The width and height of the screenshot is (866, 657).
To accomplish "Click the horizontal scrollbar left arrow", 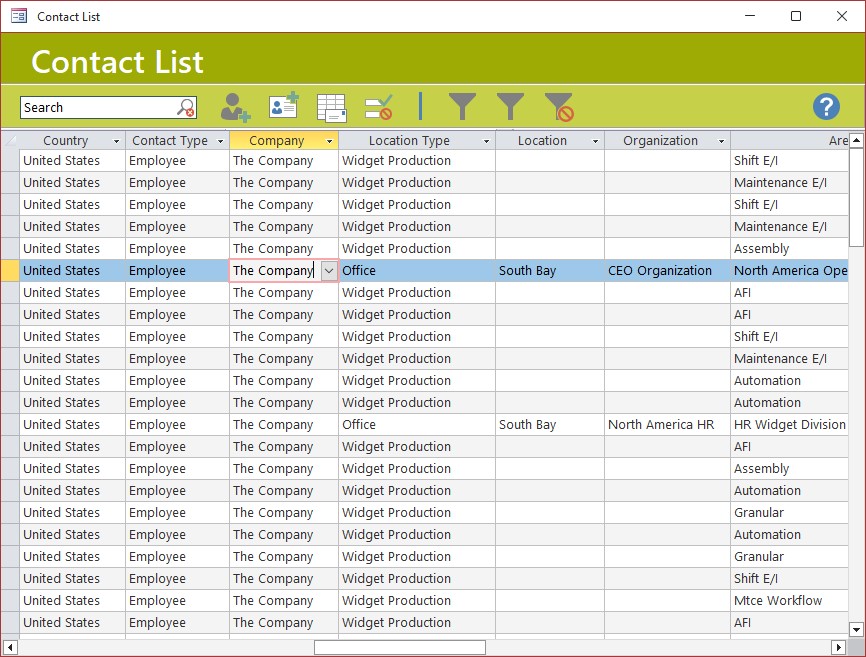I will coord(10,647).
